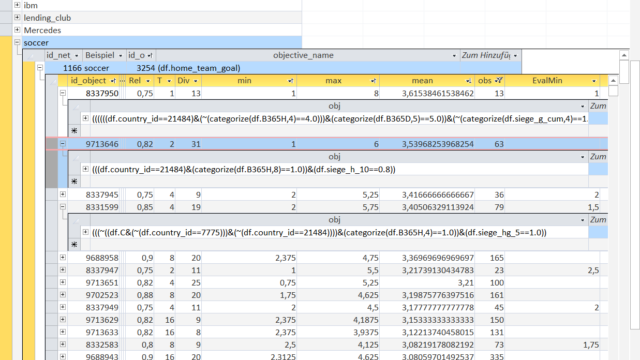
Task: Expand the lending_club row
Action: 17,18
